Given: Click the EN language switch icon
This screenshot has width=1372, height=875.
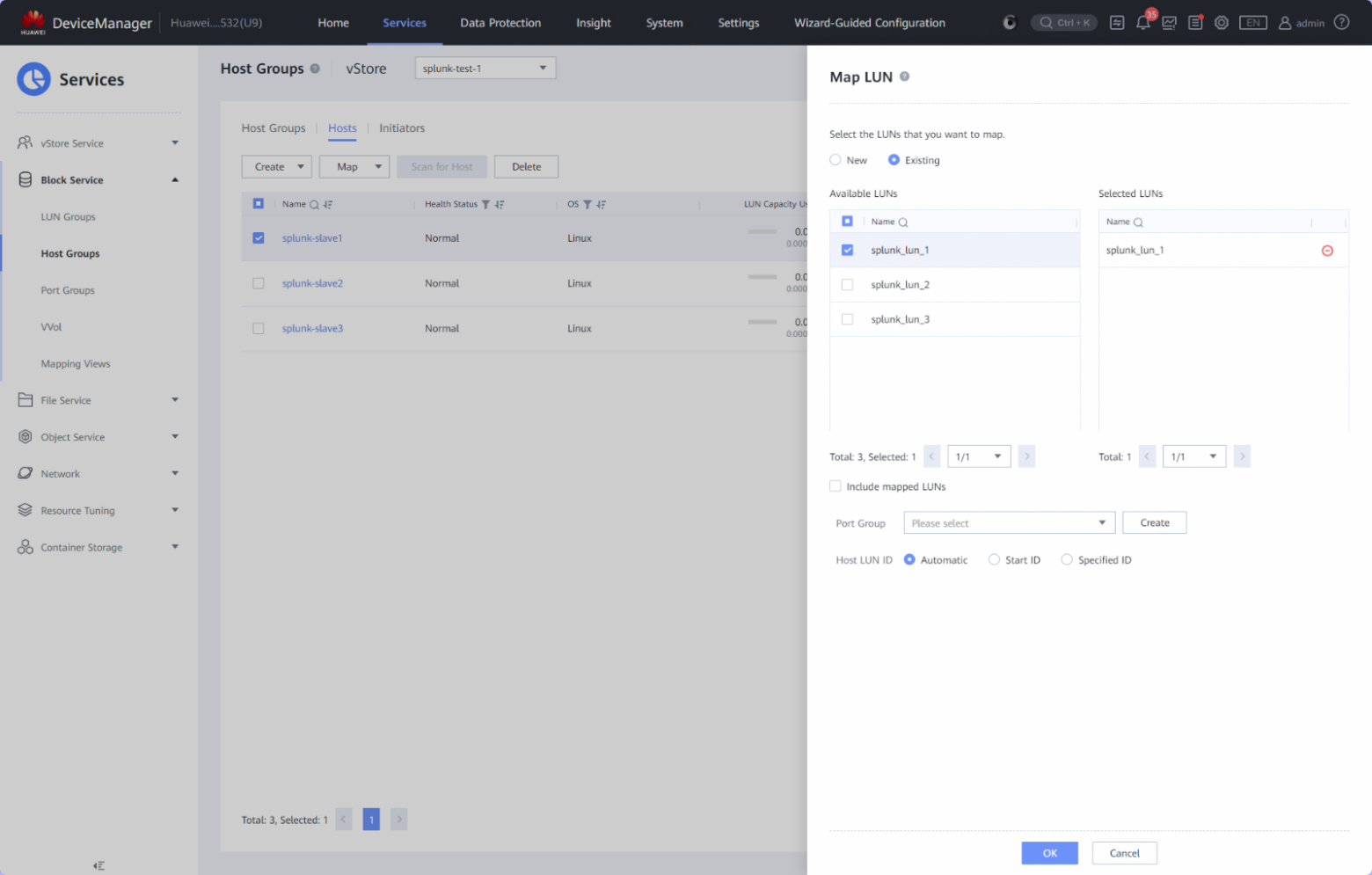Looking at the screenshot, I should tap(1252, 23).
